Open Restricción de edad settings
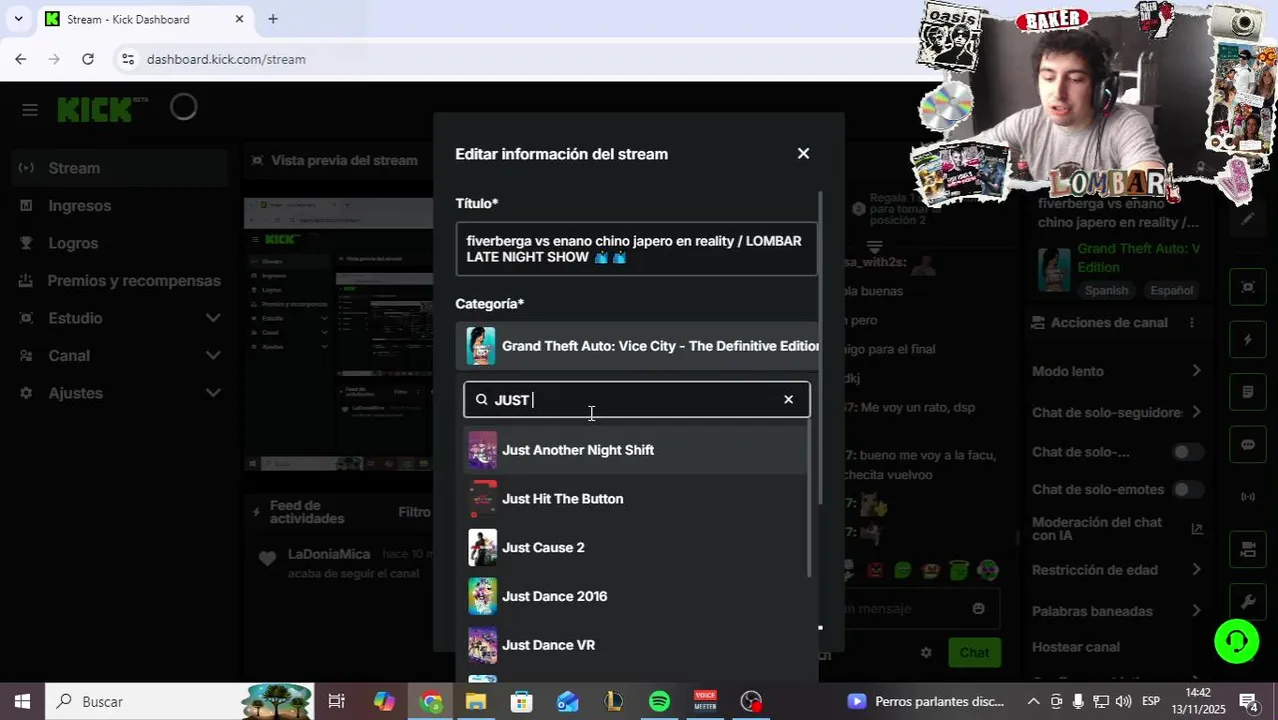 1117,570
